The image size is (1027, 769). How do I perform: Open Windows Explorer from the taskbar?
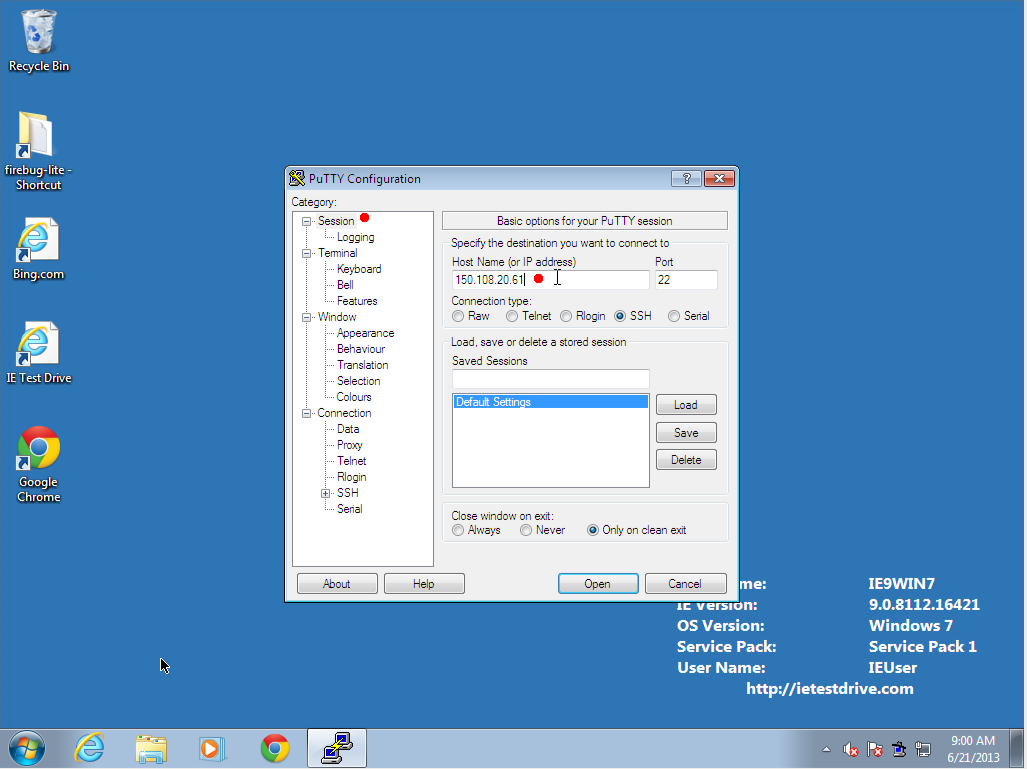click(x=152, y=748)
